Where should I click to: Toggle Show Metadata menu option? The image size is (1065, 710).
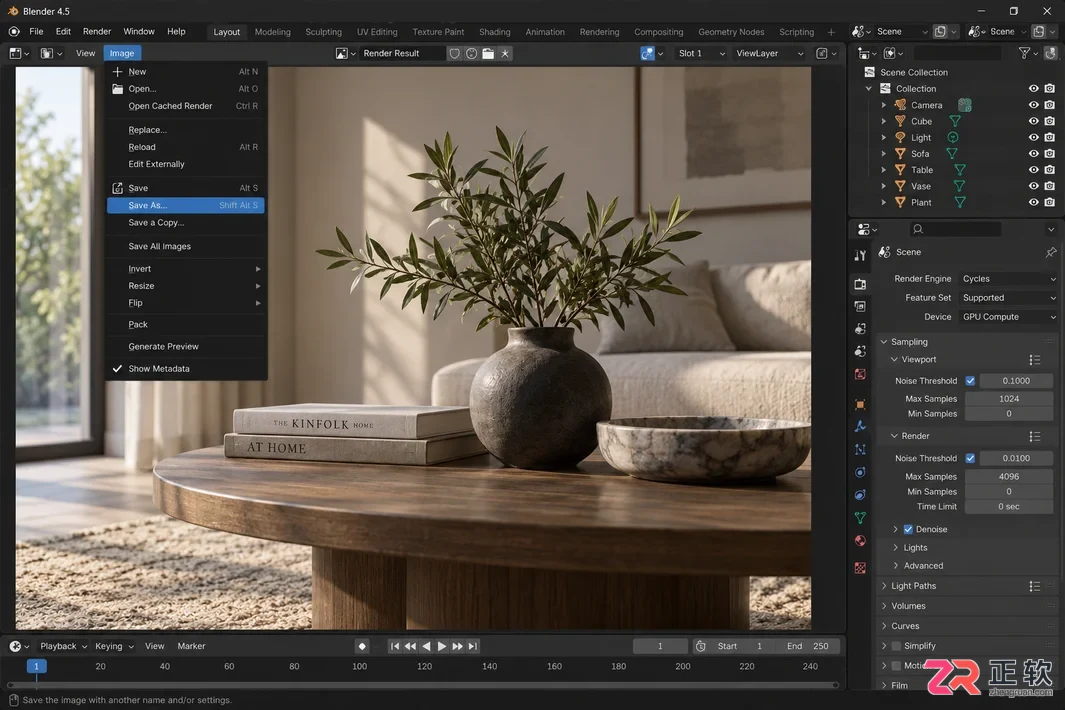coord(185,368)
